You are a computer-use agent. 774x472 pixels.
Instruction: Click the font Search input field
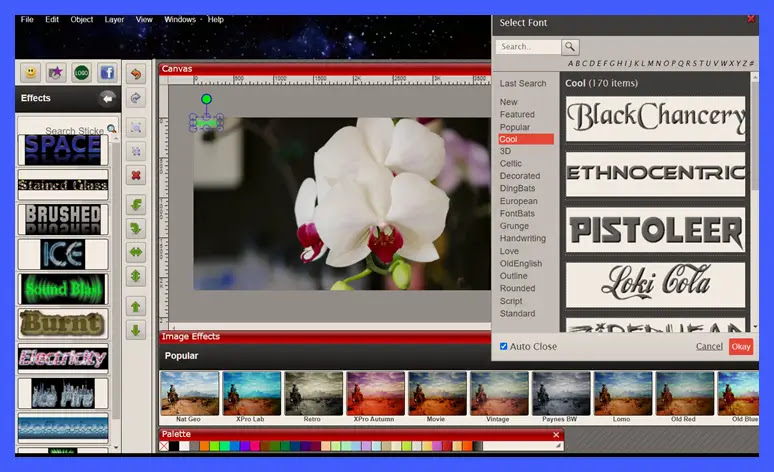(x=528, y=47)
